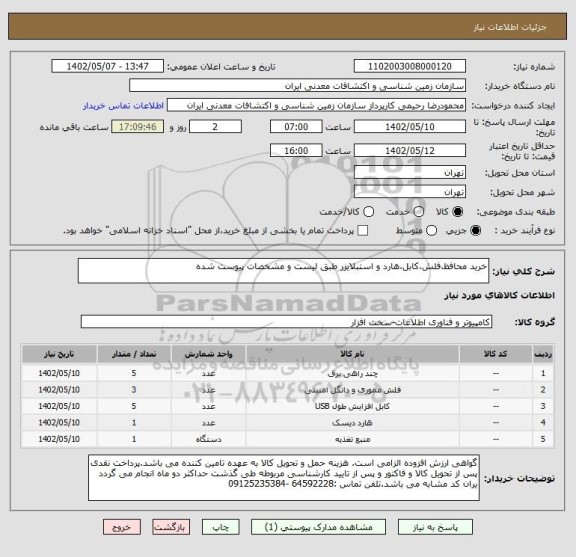
Task: Click the جزئیات اطلاعات نیاز page title
Action: pos(510,27)
